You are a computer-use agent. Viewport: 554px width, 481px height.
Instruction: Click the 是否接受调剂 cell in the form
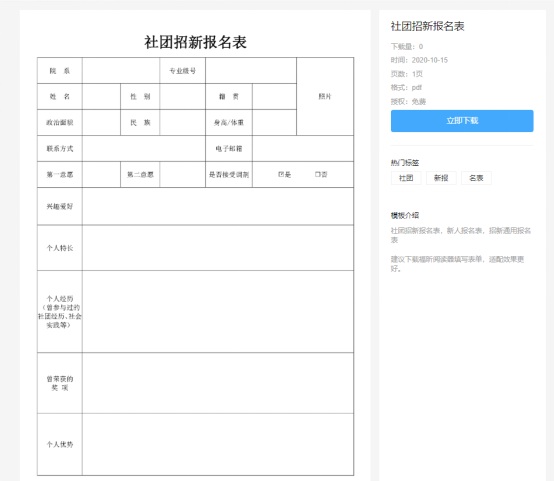229,174
